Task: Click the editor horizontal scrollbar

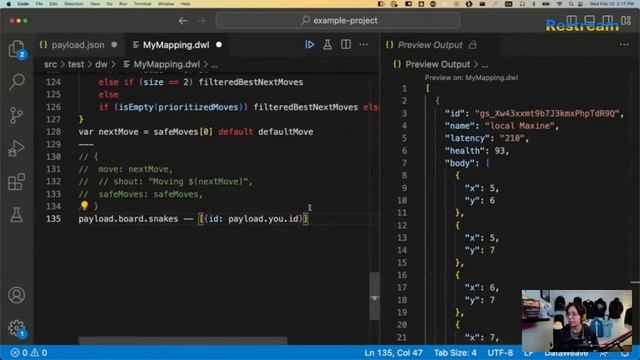Action: coord(183,340)
